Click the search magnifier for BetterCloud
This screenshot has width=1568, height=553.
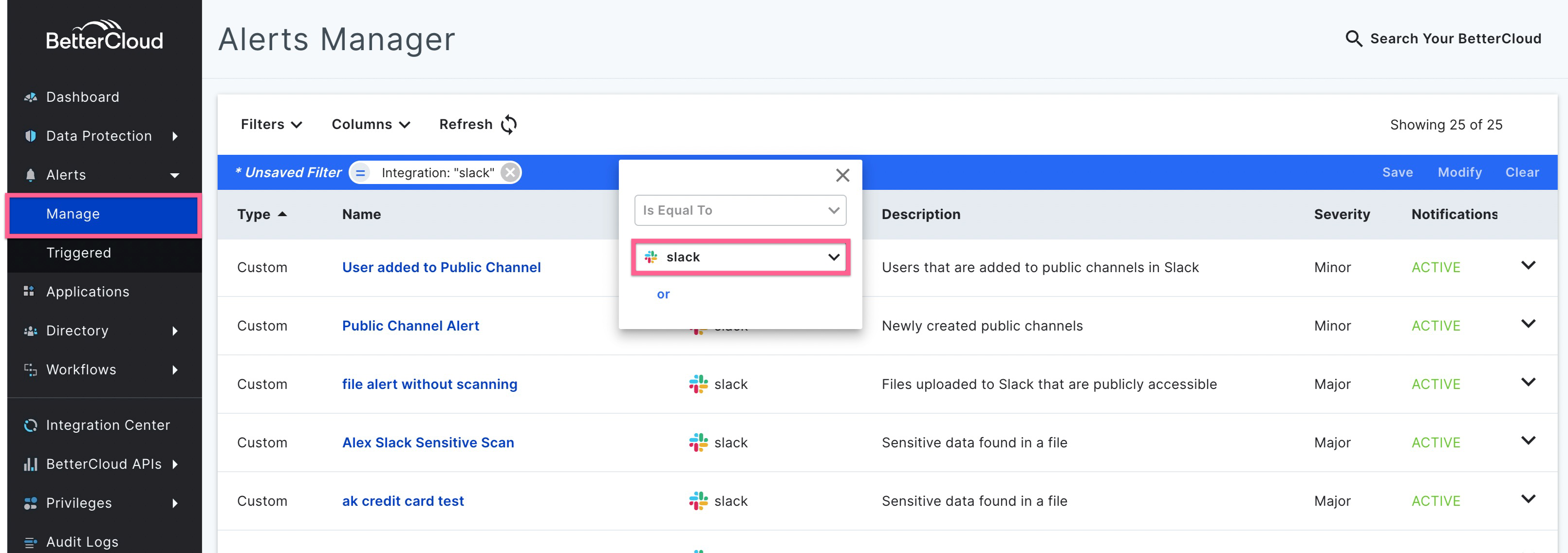pos(1354,37)
